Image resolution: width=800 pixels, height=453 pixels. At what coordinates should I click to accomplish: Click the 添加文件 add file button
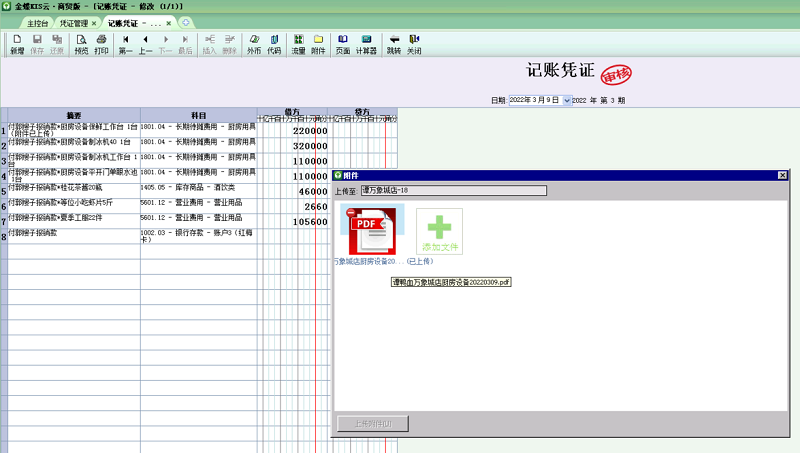click(439, 233)
